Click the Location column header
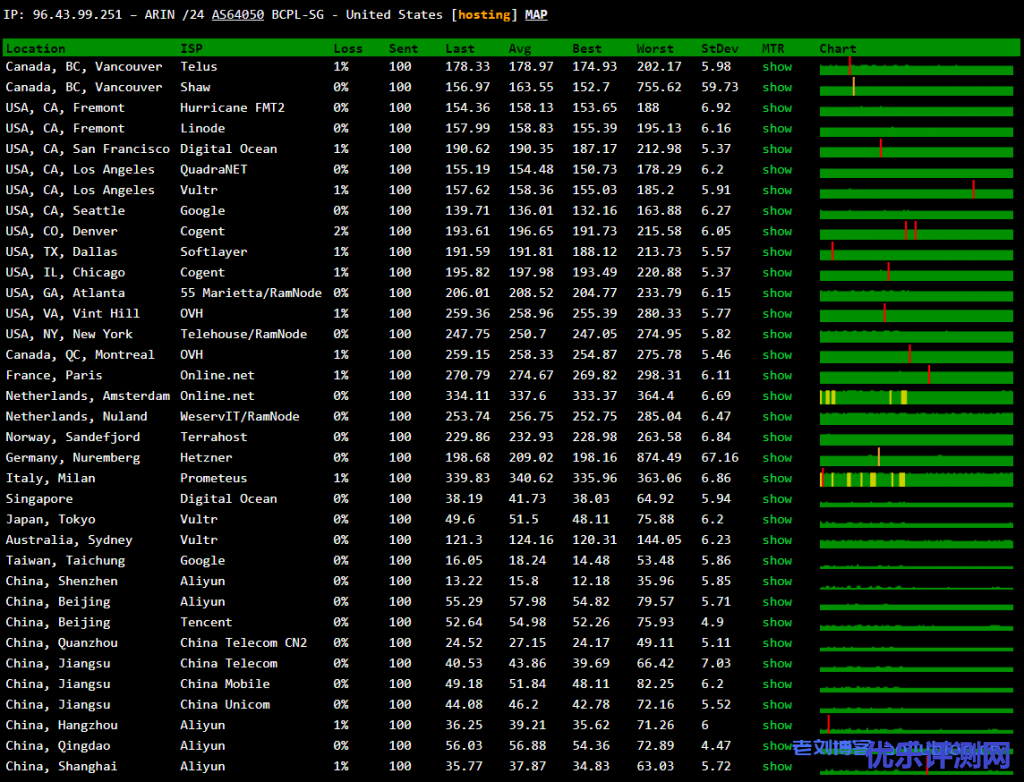Viewport: 1024px width, 782px height. pyautogui.click(x=35, y=48)
